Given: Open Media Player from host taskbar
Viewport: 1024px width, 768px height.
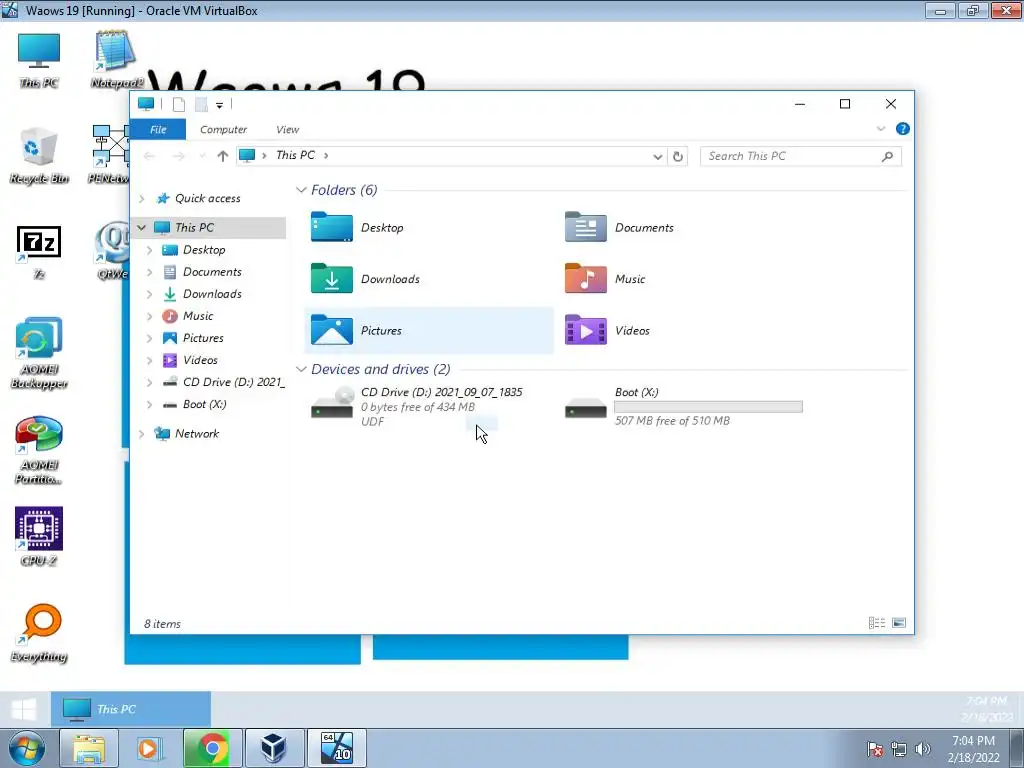Looking at the screenshot, I should tap(150, 748).
